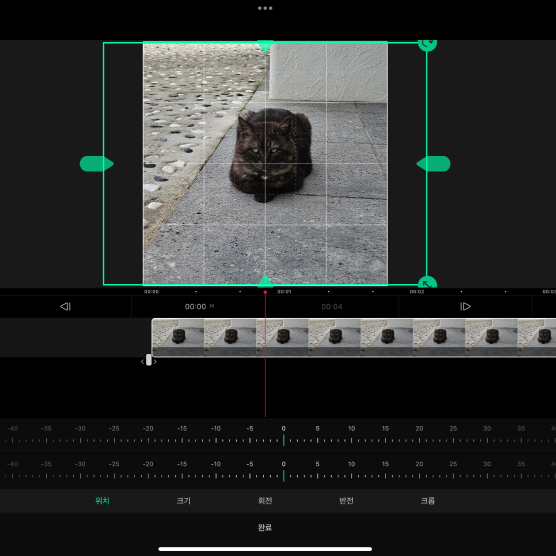Tap the green top edge triangle handle
This screenshot has height=556, width=556.
click(265, 46)
